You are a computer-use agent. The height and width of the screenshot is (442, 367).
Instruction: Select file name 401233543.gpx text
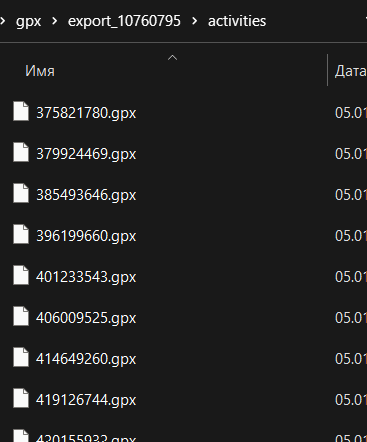point(86,277)
